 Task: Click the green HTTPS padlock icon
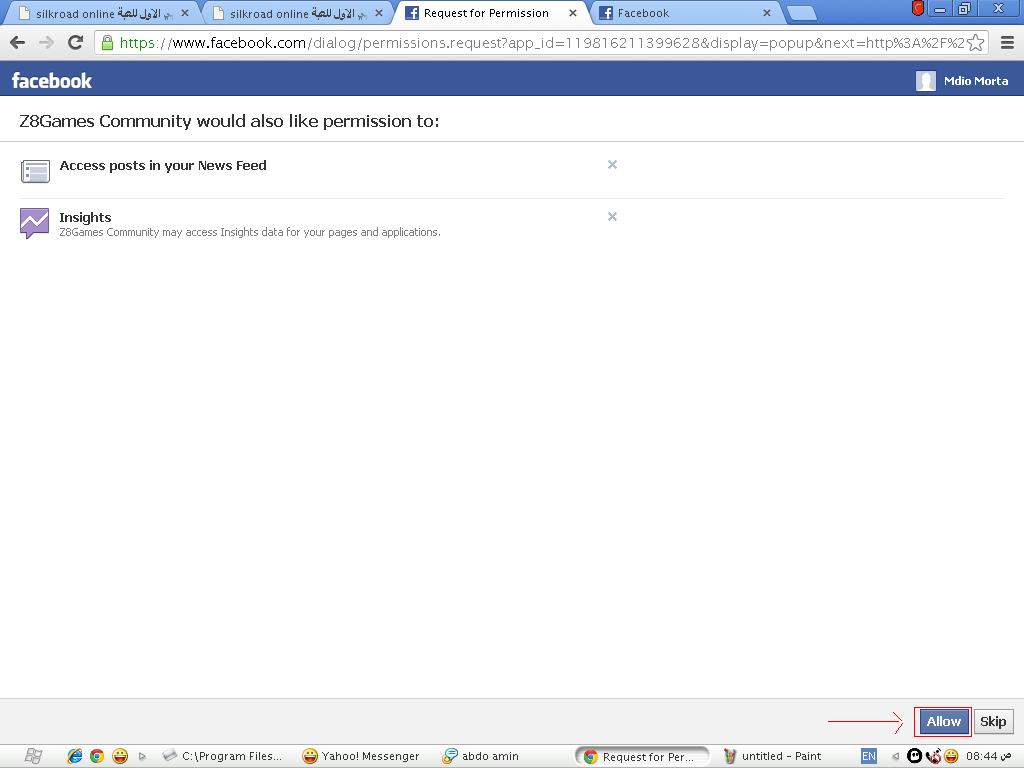coord(108,43)
